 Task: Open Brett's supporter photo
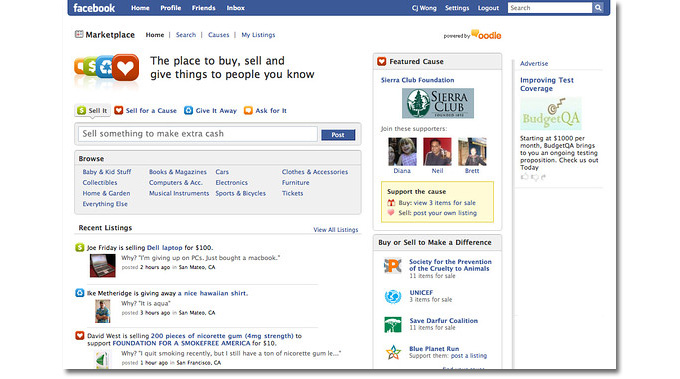pyautogui.click(x=472, y=151)
